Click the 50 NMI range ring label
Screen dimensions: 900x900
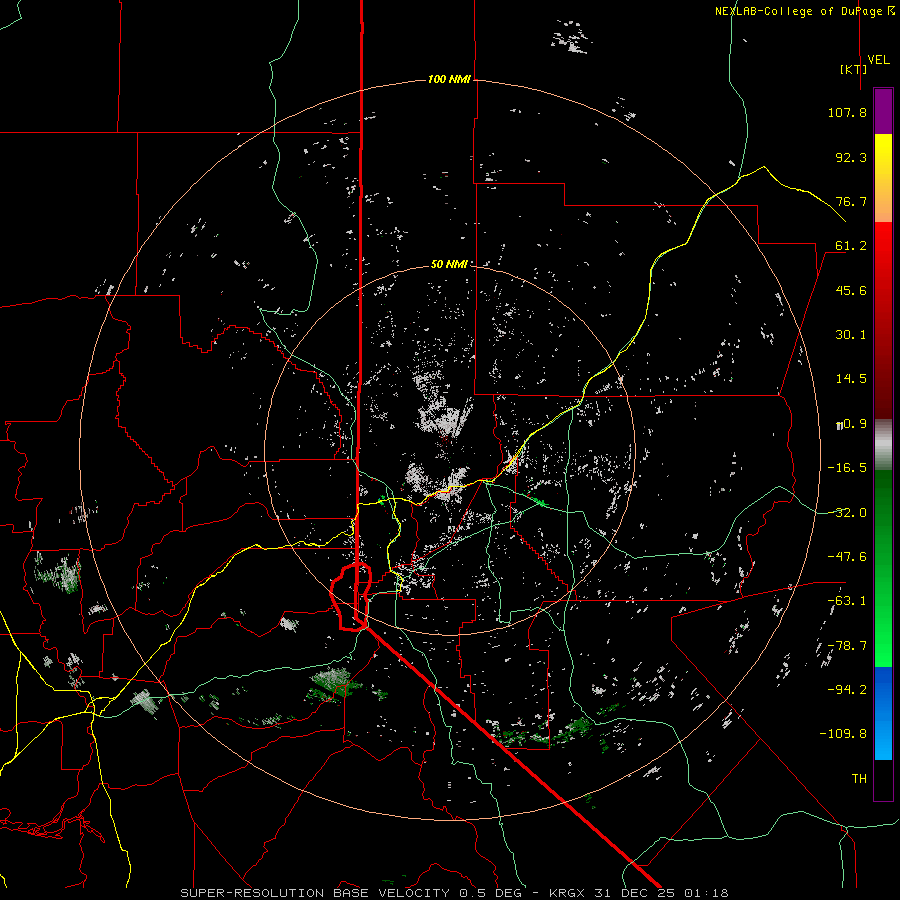coord(449,265)
